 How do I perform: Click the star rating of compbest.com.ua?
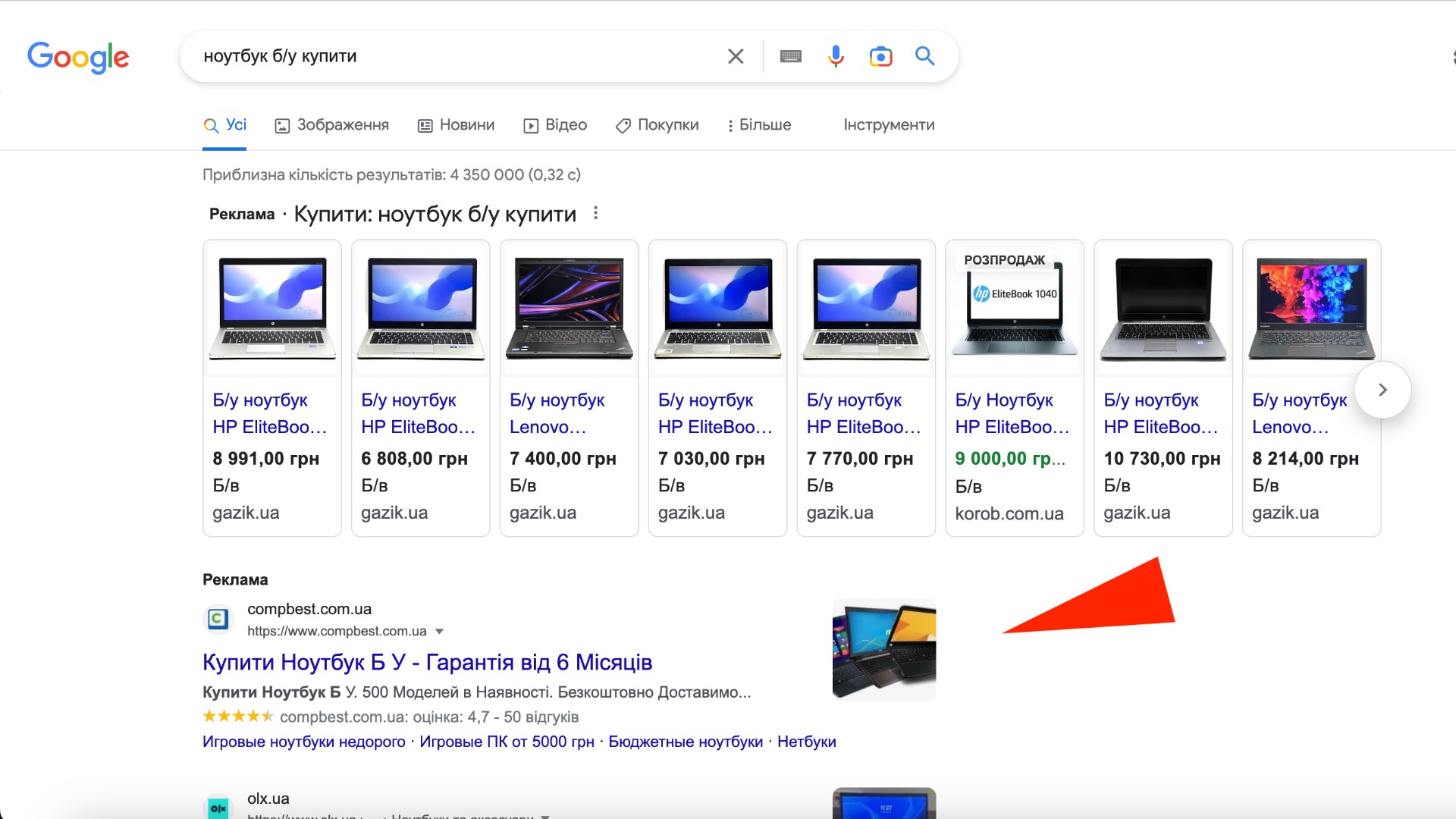(x=238, y=716)
